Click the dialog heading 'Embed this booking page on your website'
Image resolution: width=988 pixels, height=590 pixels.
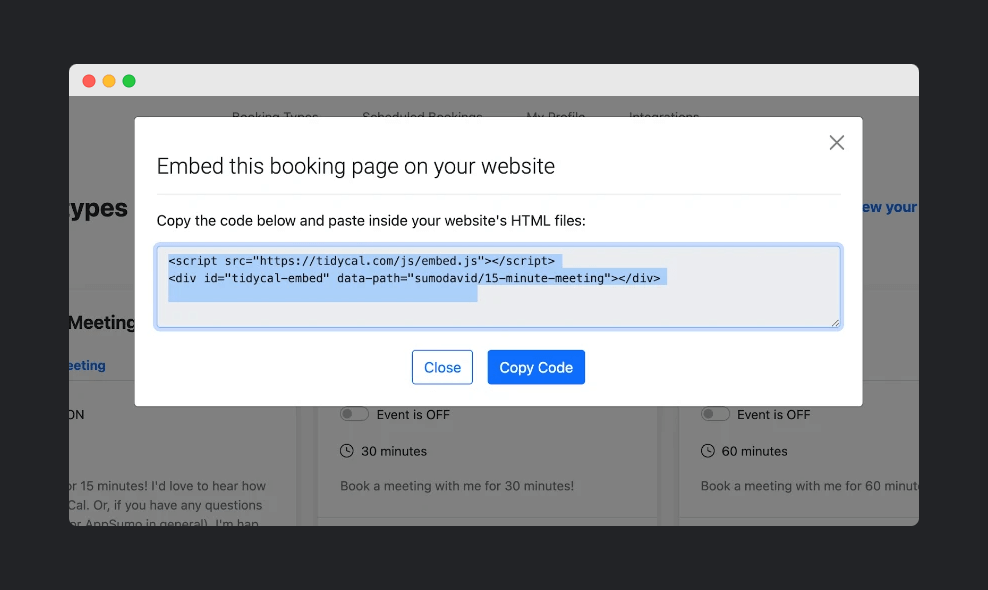(x=356, y=166)
